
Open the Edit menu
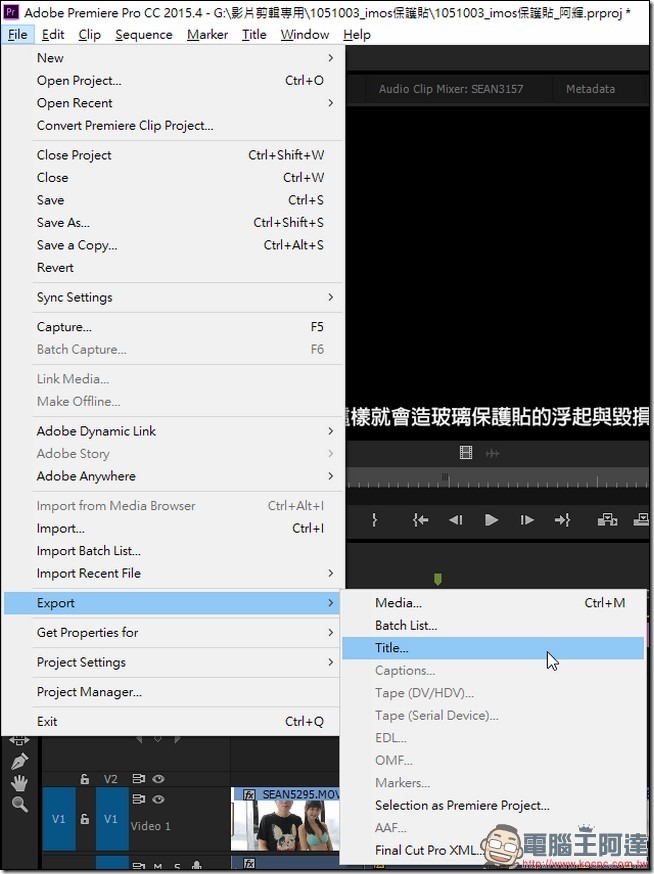point(53,35)
